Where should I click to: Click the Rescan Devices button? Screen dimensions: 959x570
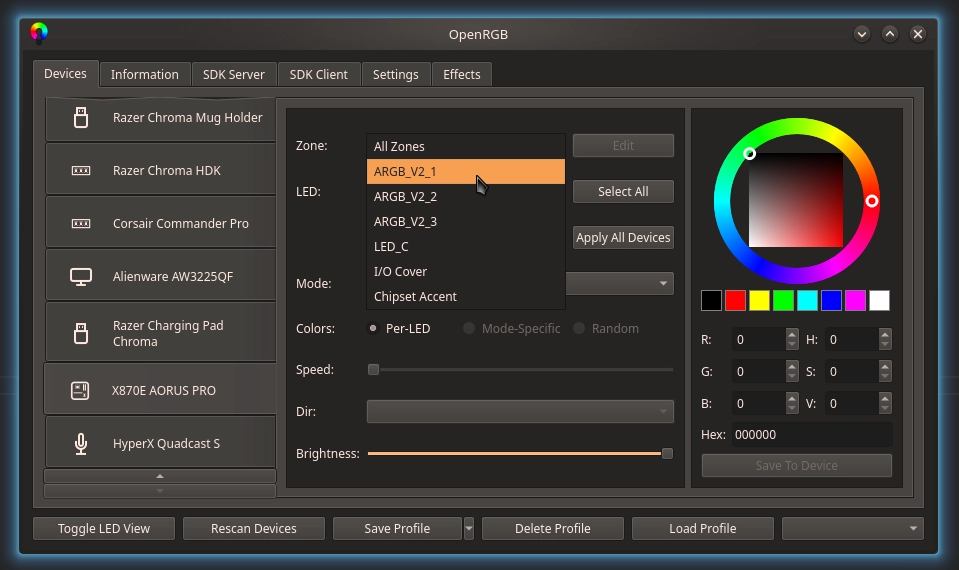254,528
